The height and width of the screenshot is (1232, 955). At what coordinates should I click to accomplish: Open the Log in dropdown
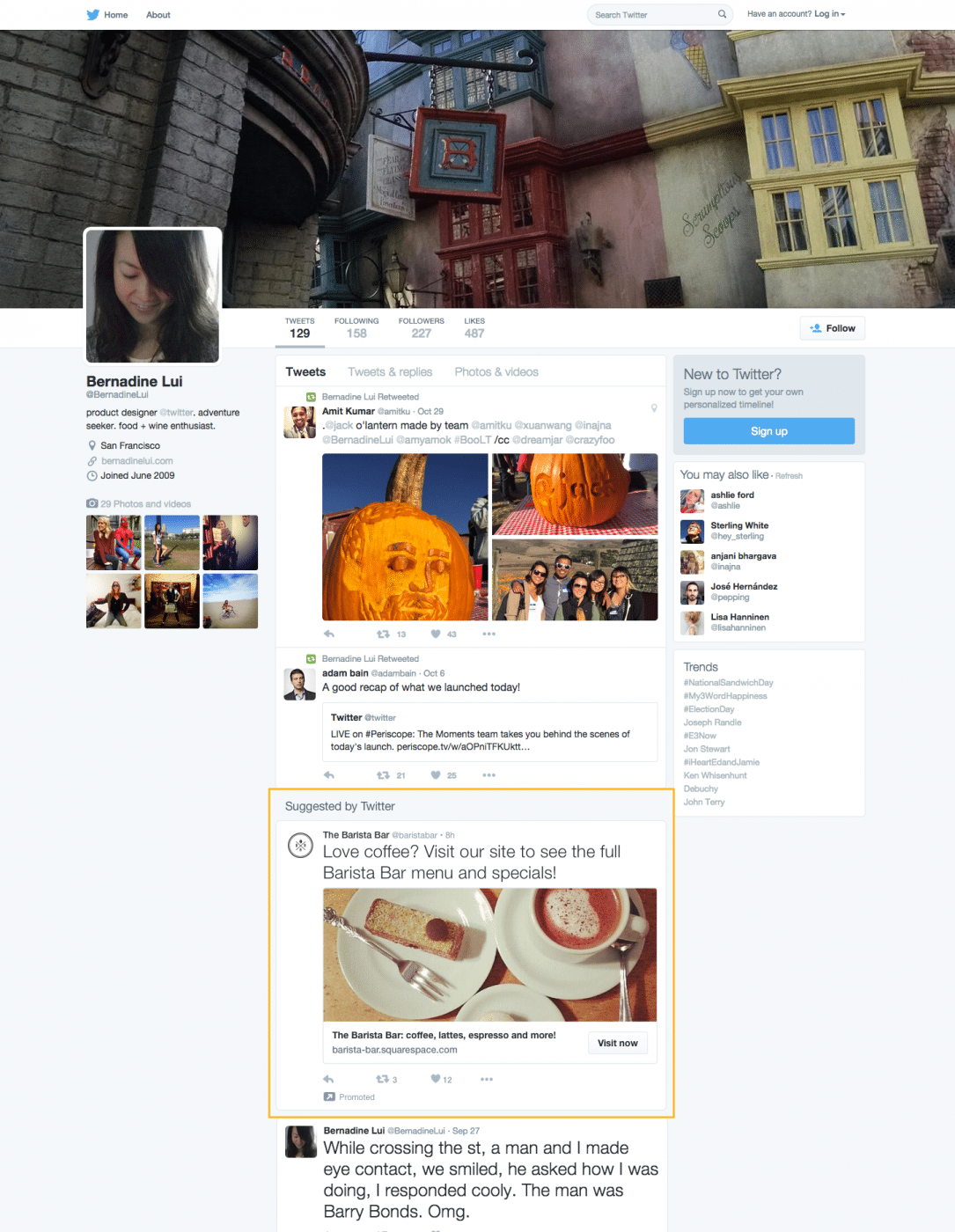829,14
